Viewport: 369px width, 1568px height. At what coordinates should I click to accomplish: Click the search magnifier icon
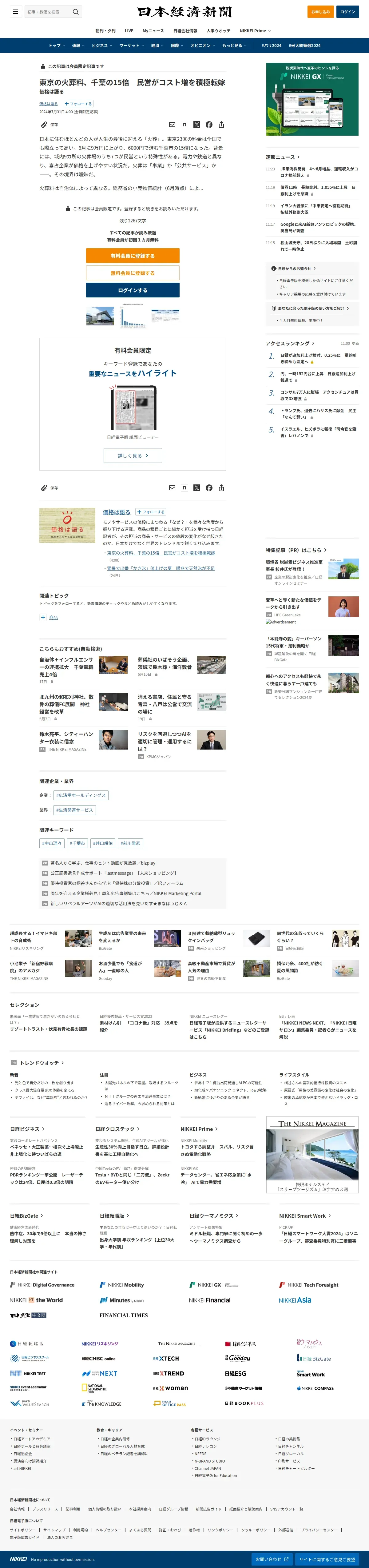[x=76, y=12]
